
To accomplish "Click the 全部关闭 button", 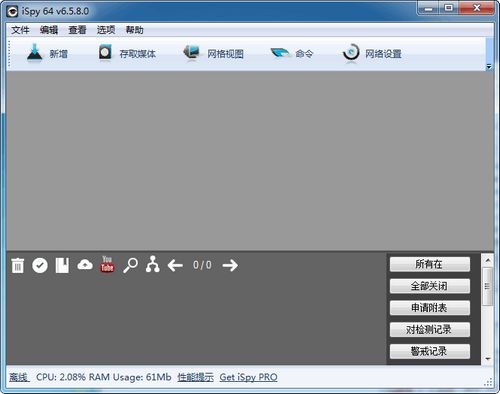I will [430, 286].
